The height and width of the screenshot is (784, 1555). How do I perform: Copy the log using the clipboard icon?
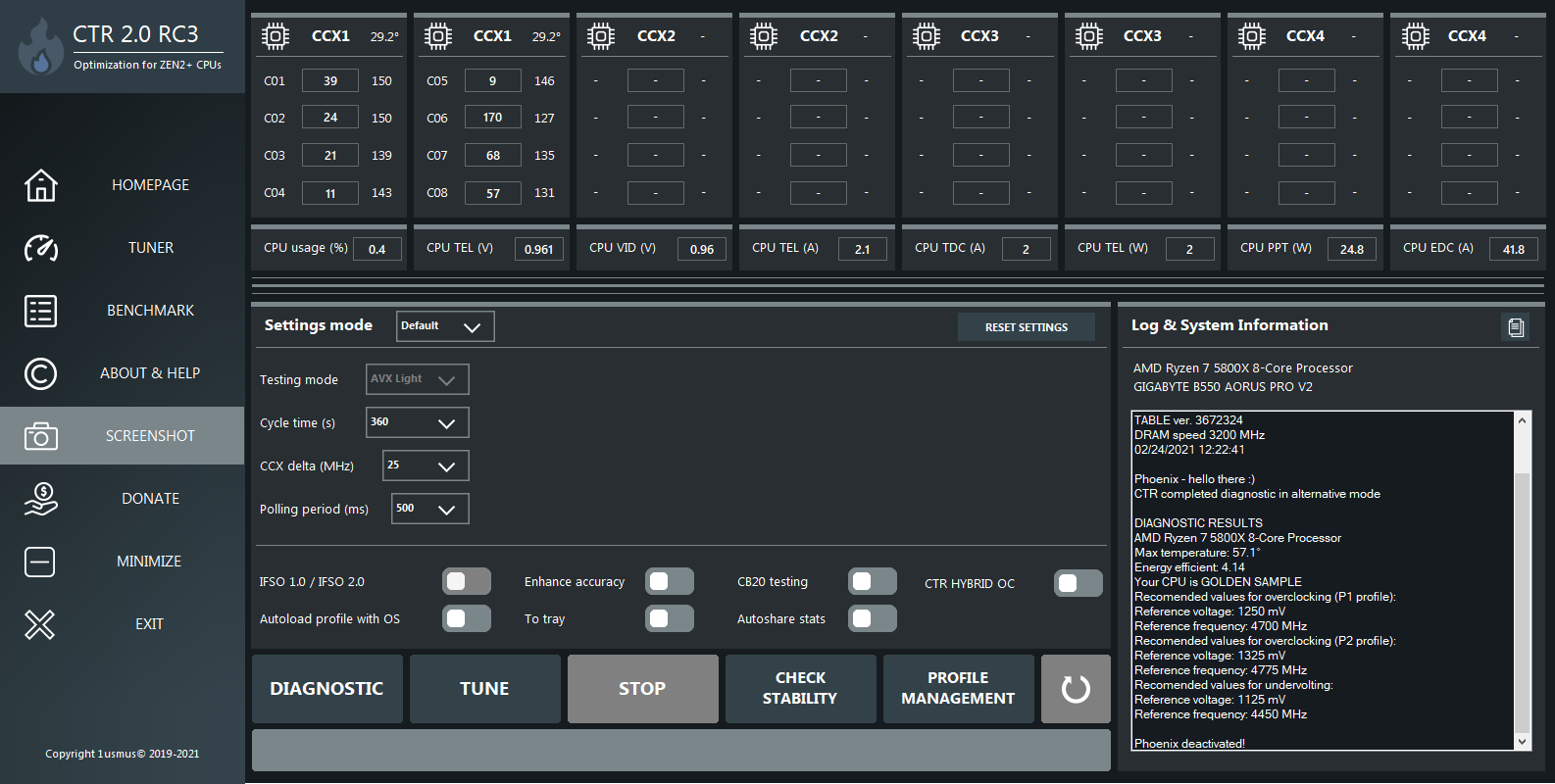click(1516, 327)
